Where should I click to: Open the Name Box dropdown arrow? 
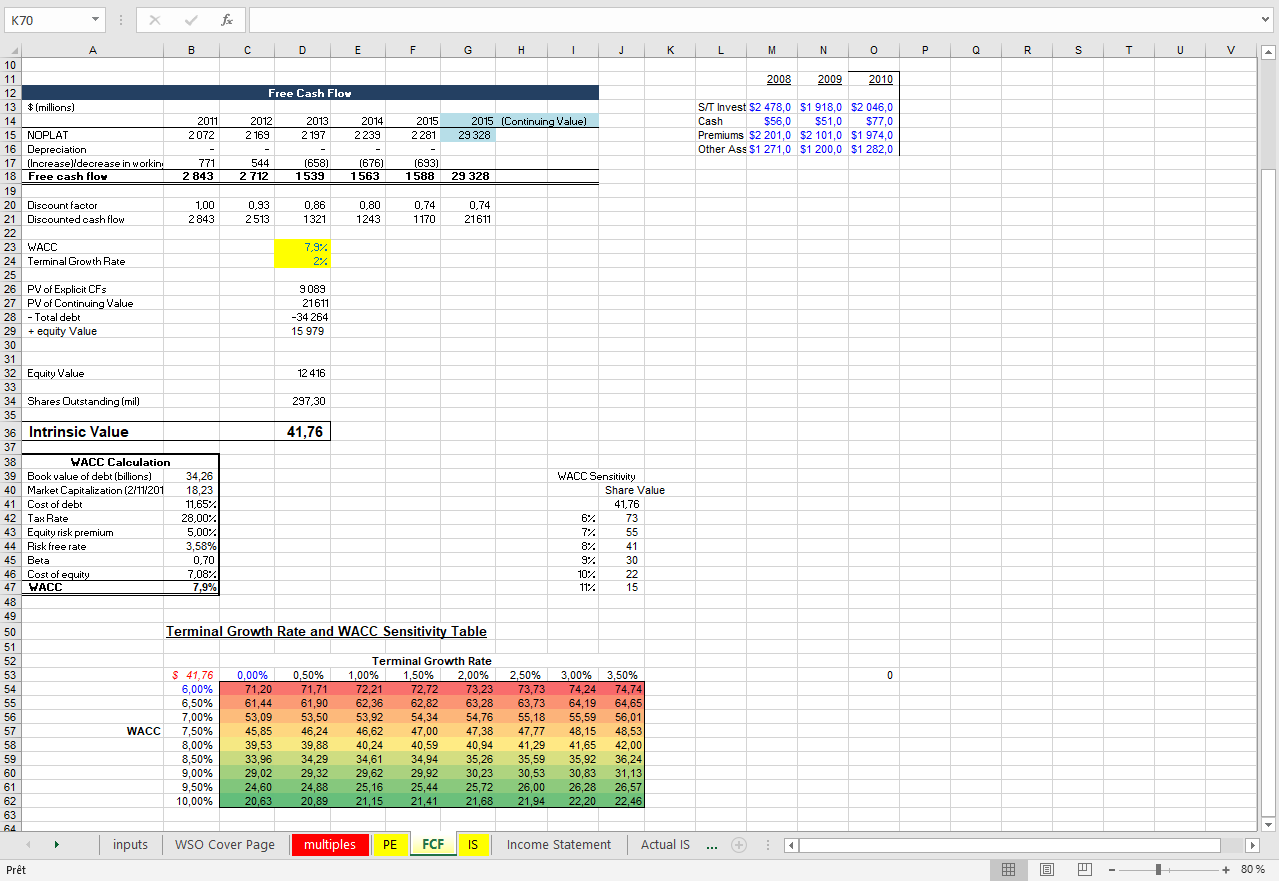[x=97, y=19]
